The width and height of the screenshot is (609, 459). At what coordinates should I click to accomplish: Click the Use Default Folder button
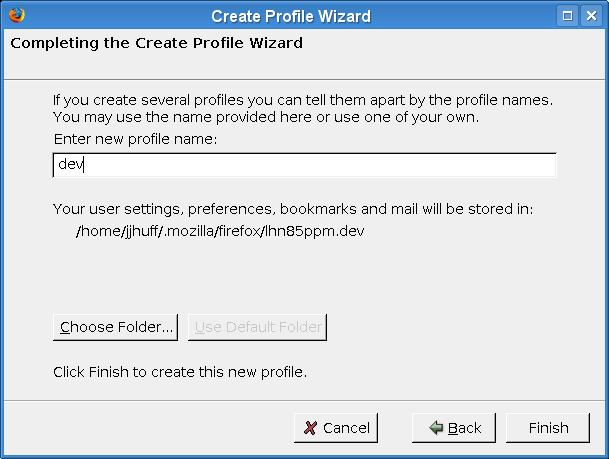click(257, 327)
